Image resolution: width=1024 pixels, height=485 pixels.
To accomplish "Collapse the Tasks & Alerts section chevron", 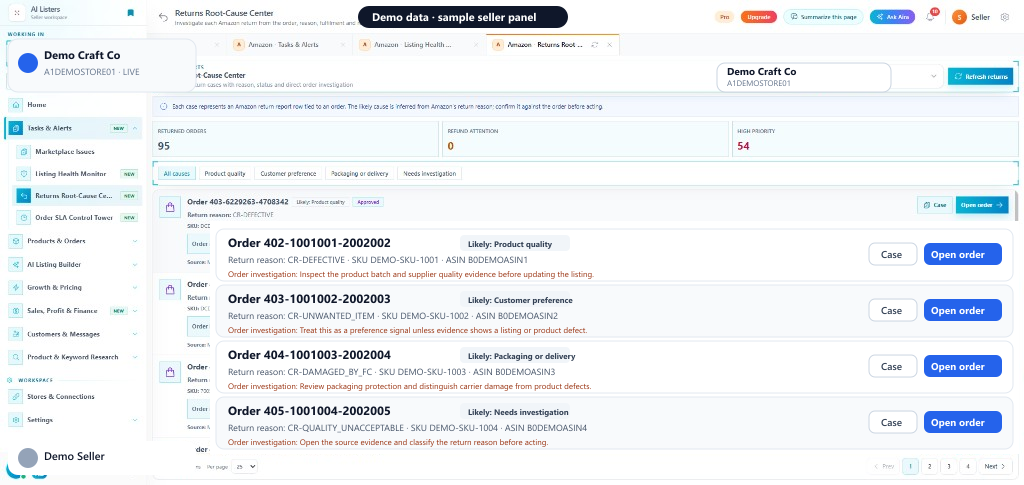I will 135,129.
